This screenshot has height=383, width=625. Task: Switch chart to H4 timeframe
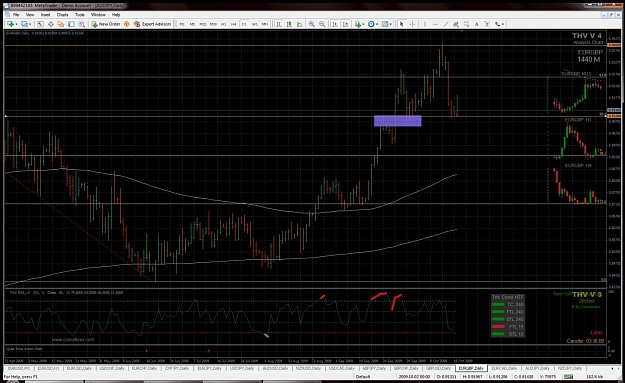234,24
